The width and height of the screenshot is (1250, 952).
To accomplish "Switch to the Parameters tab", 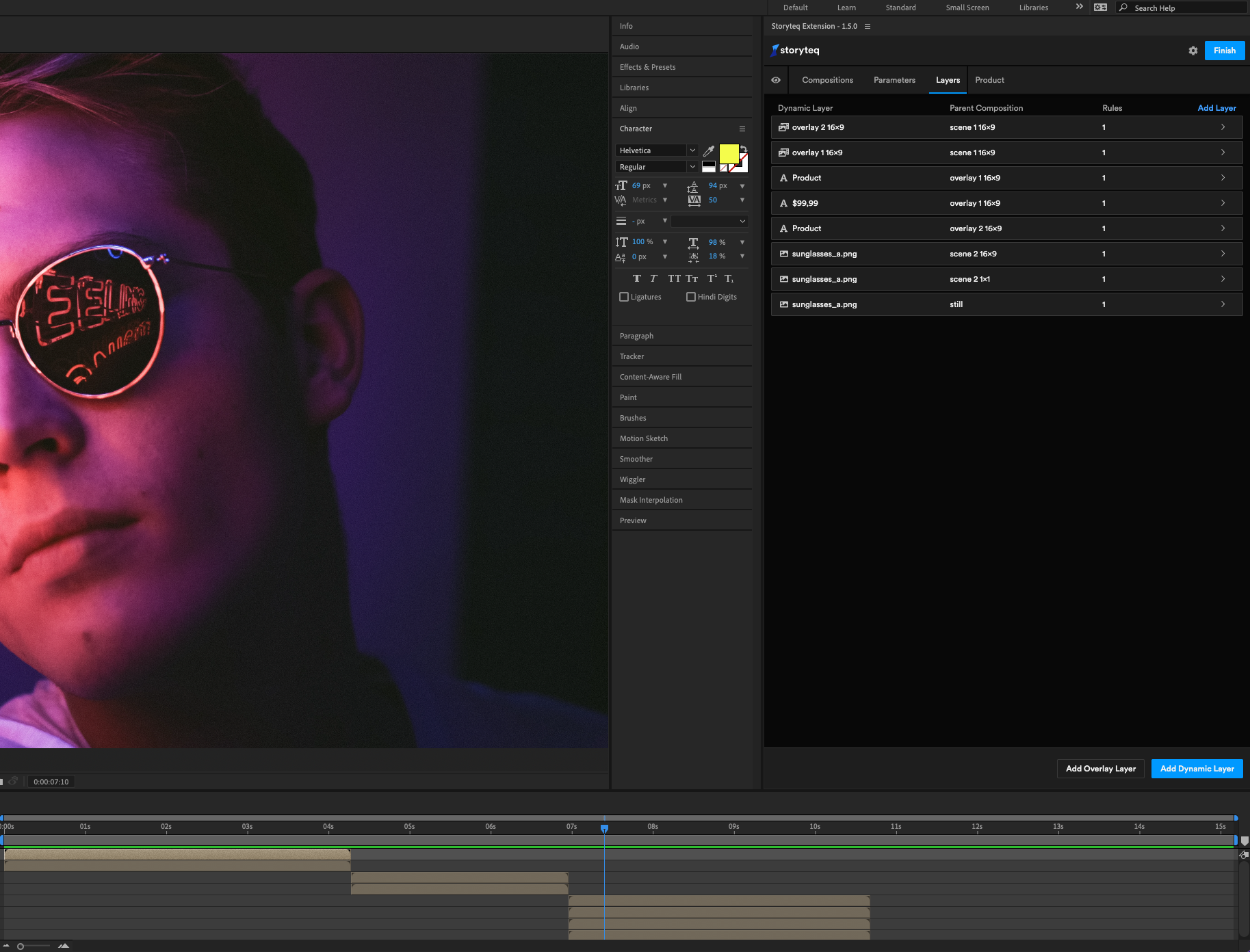I will 894,80.
